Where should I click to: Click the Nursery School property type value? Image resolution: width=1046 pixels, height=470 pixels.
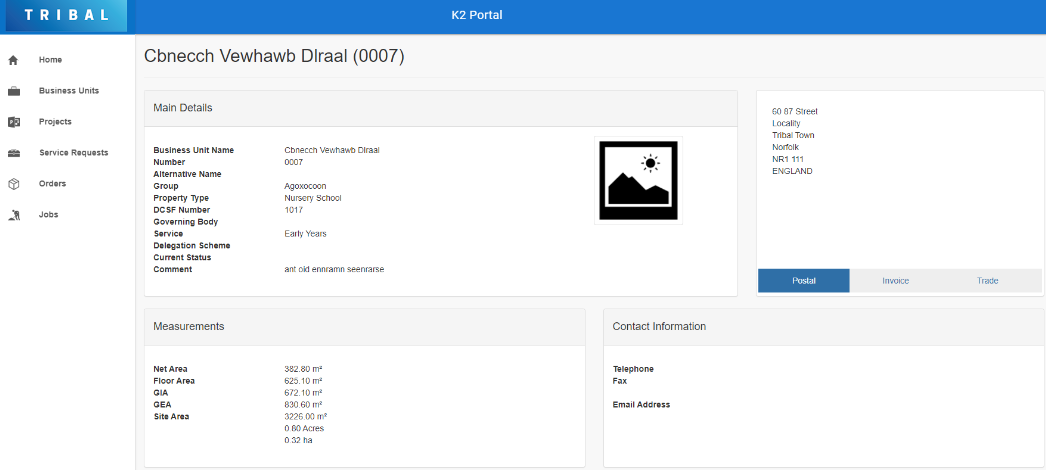[x=312, y=198]
